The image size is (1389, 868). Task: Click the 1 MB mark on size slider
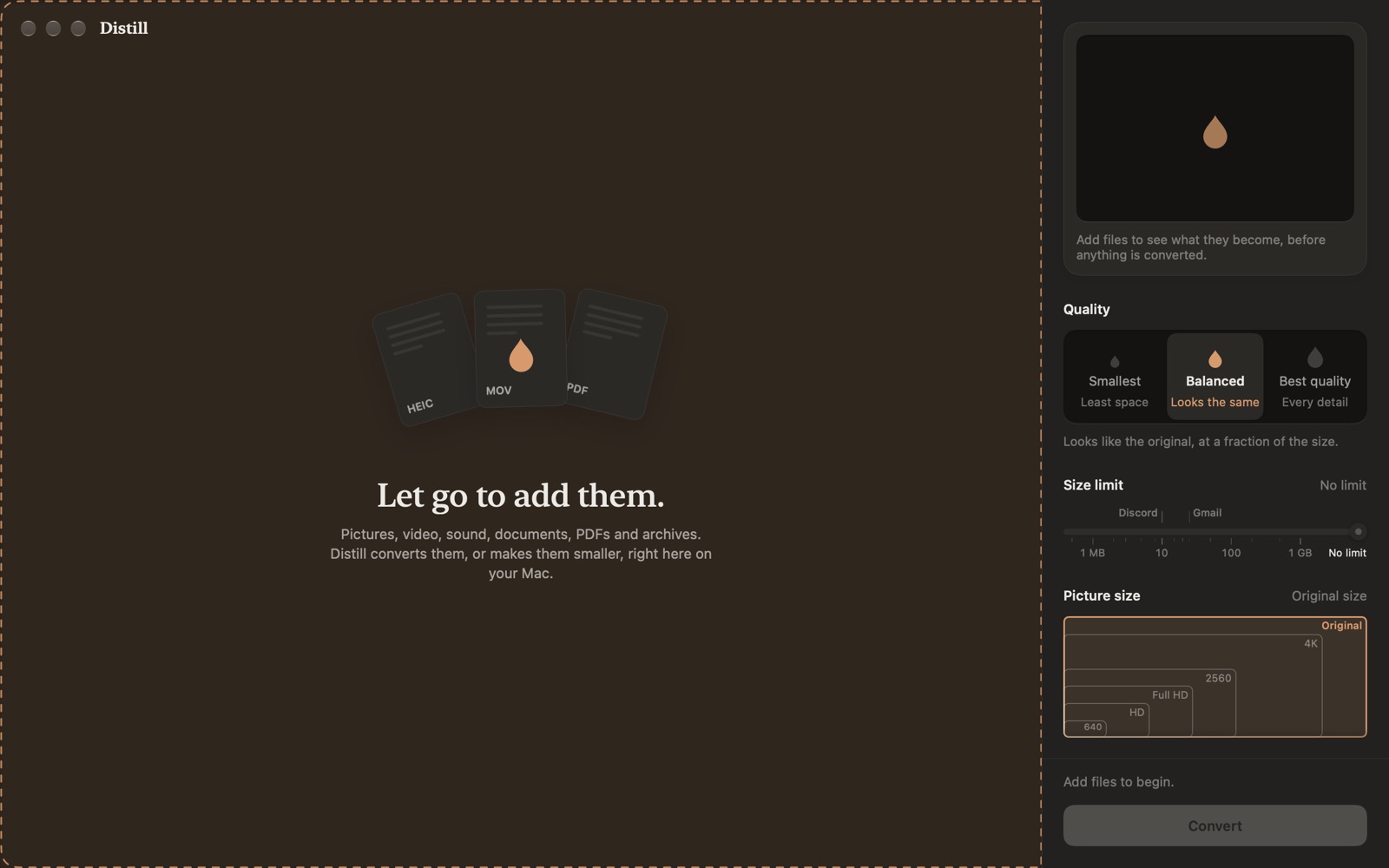pyautogui.click(x=1092, y=553)
